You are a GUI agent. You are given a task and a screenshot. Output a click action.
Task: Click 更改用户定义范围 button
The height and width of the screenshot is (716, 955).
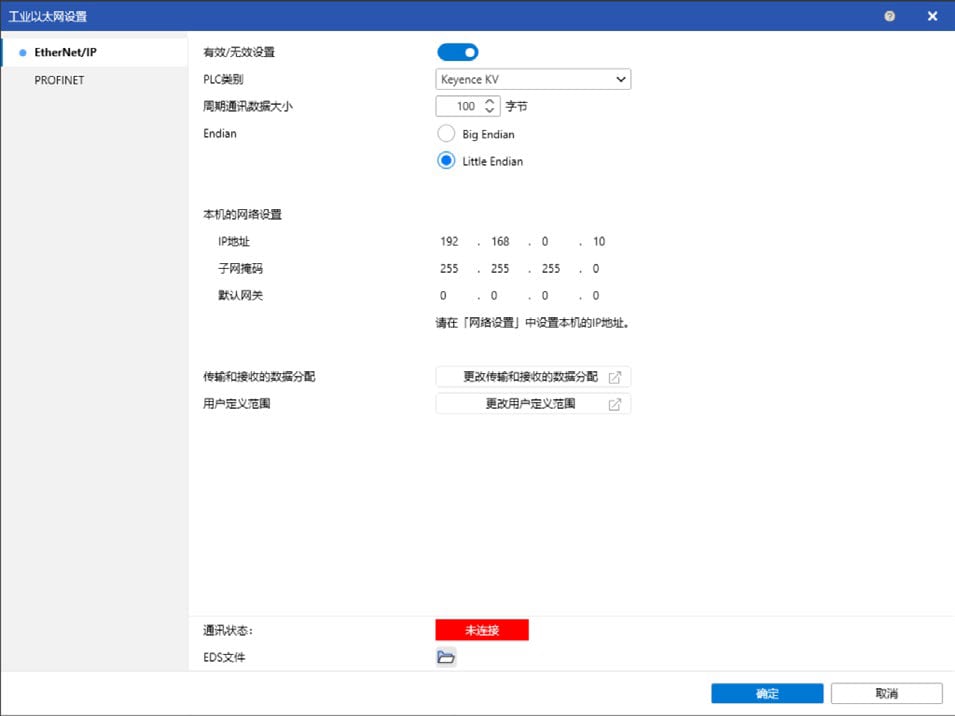pos(530,404)
